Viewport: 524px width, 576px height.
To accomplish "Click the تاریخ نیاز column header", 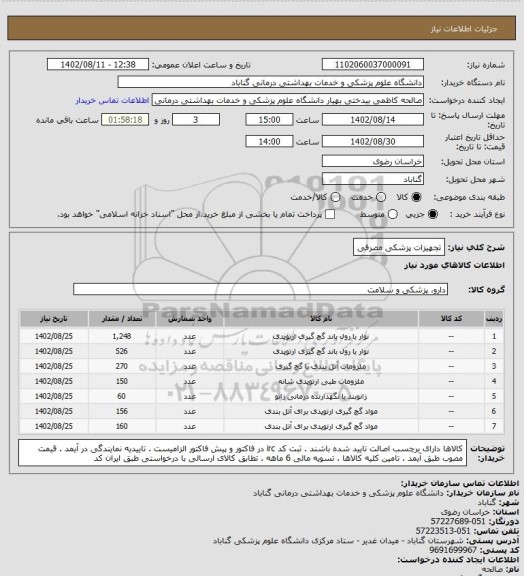I will pyautogui.click(x=54, y=319).
